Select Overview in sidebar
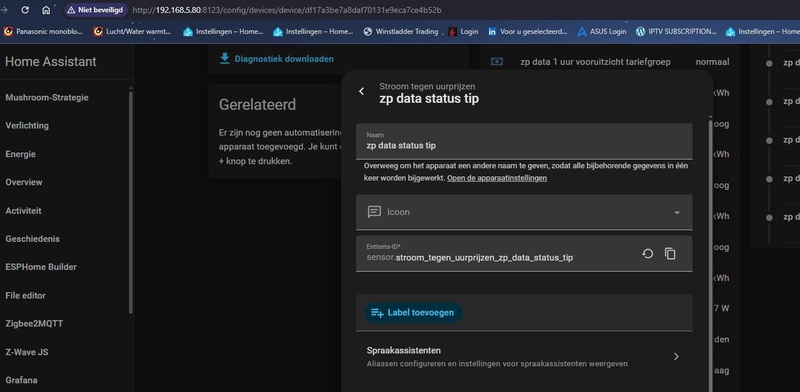 click(24, 182)
